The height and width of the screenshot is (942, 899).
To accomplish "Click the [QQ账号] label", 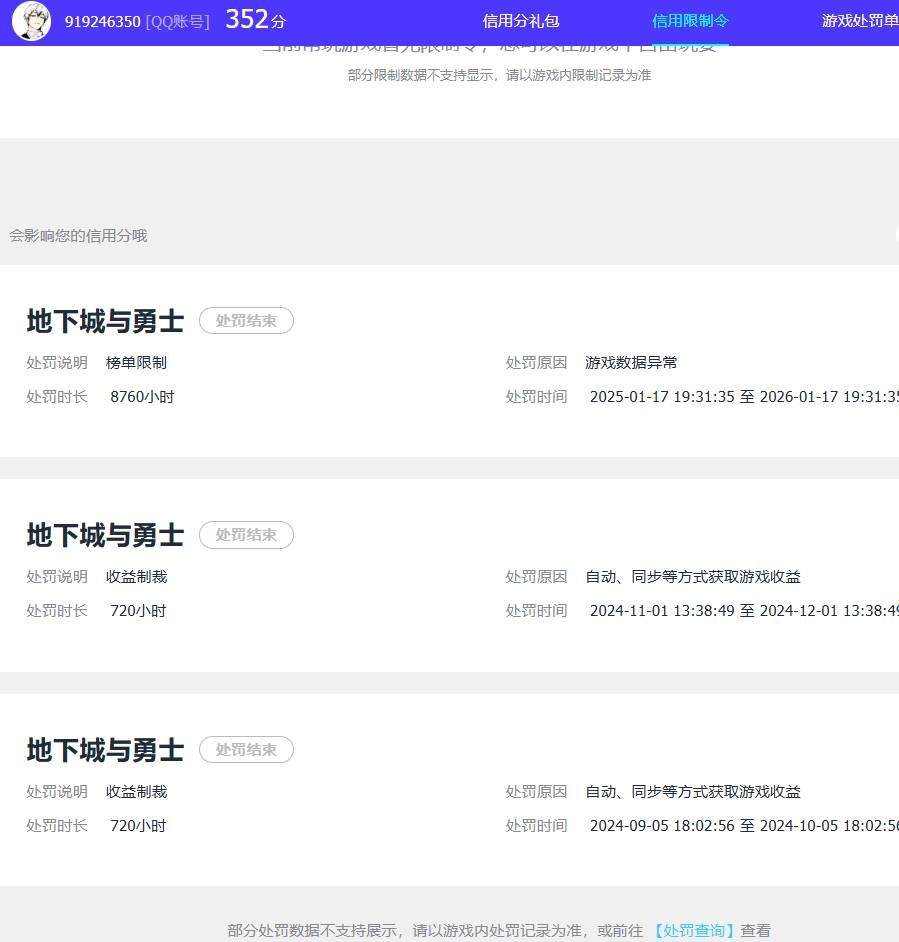I will [177, 22].
